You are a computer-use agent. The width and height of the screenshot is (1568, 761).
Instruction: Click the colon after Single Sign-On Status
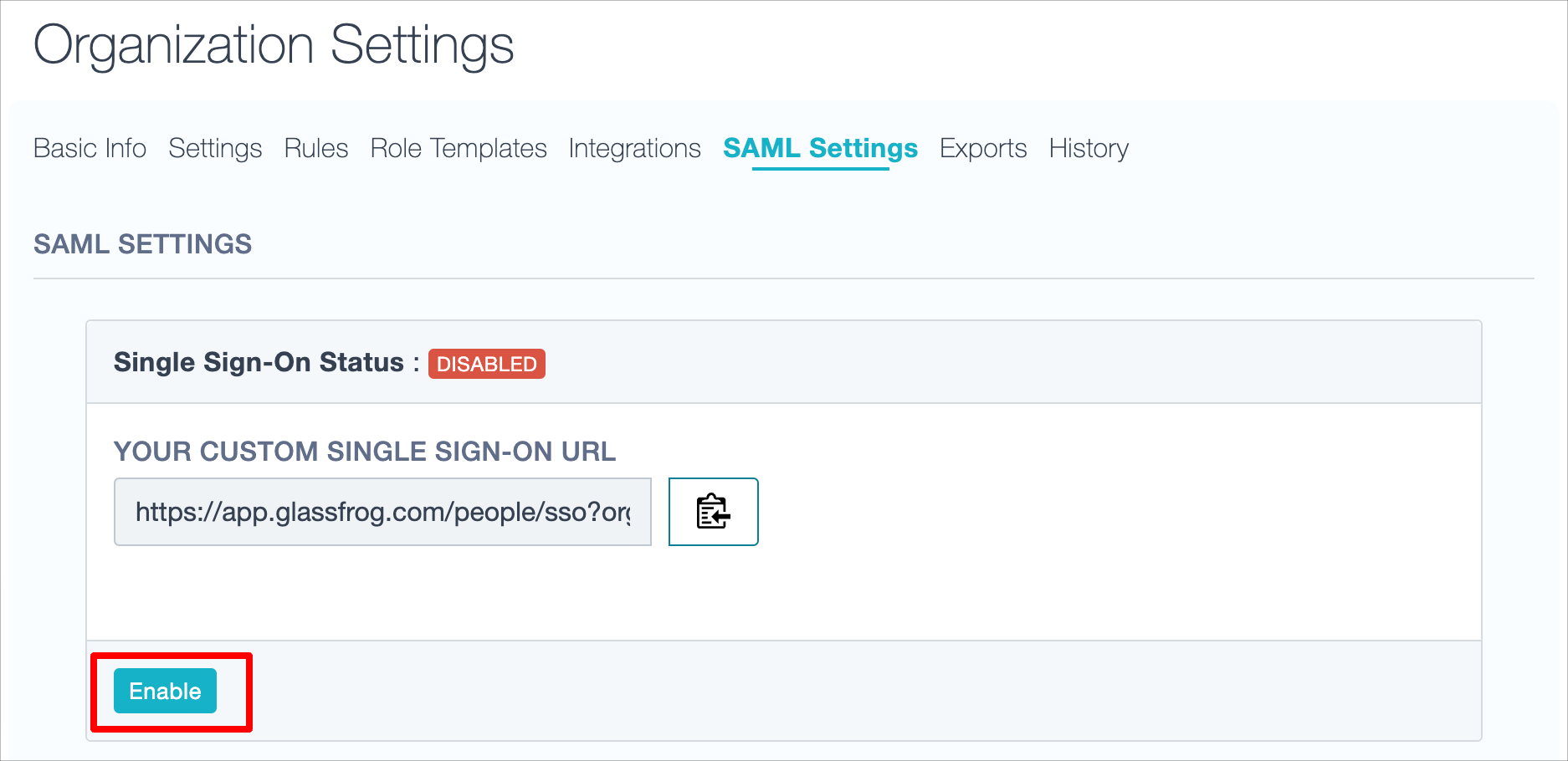tap(416, 364)
